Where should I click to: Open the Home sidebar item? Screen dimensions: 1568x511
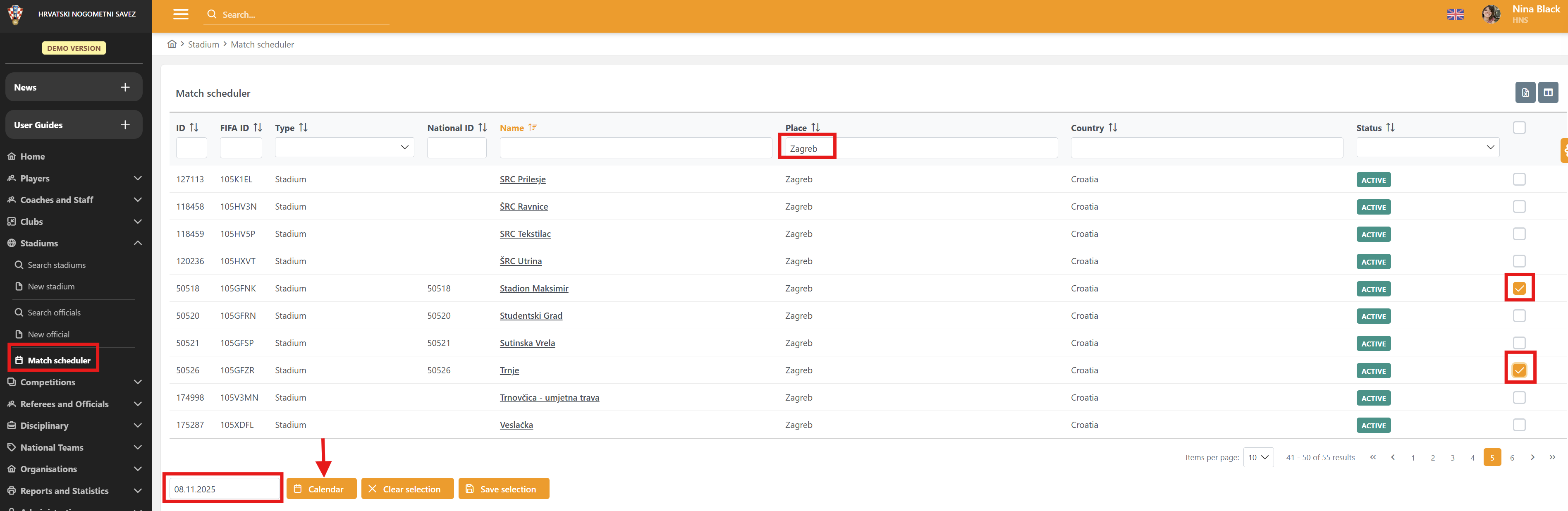(32, 156)
